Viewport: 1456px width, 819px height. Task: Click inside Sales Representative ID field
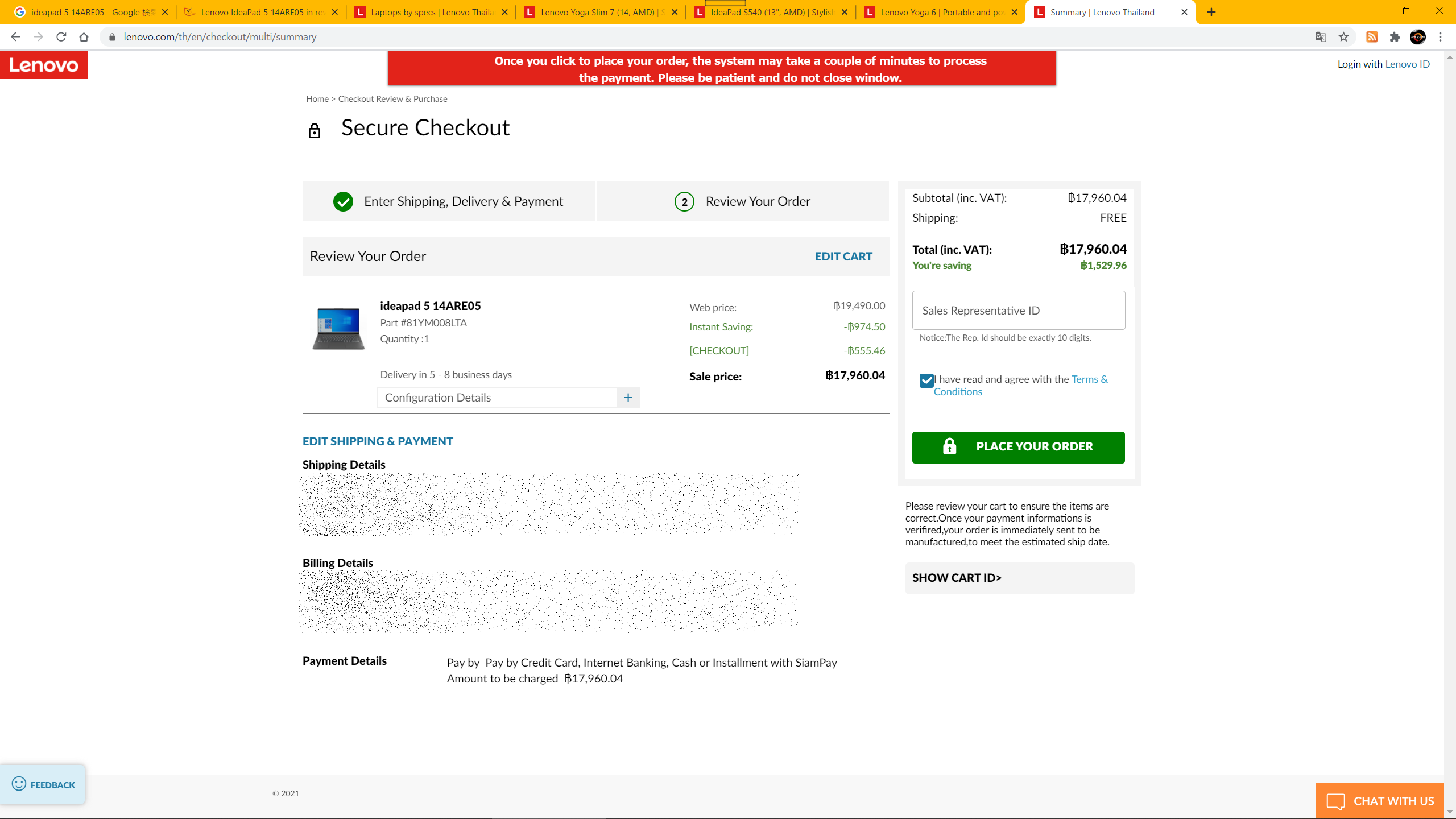1018,311
